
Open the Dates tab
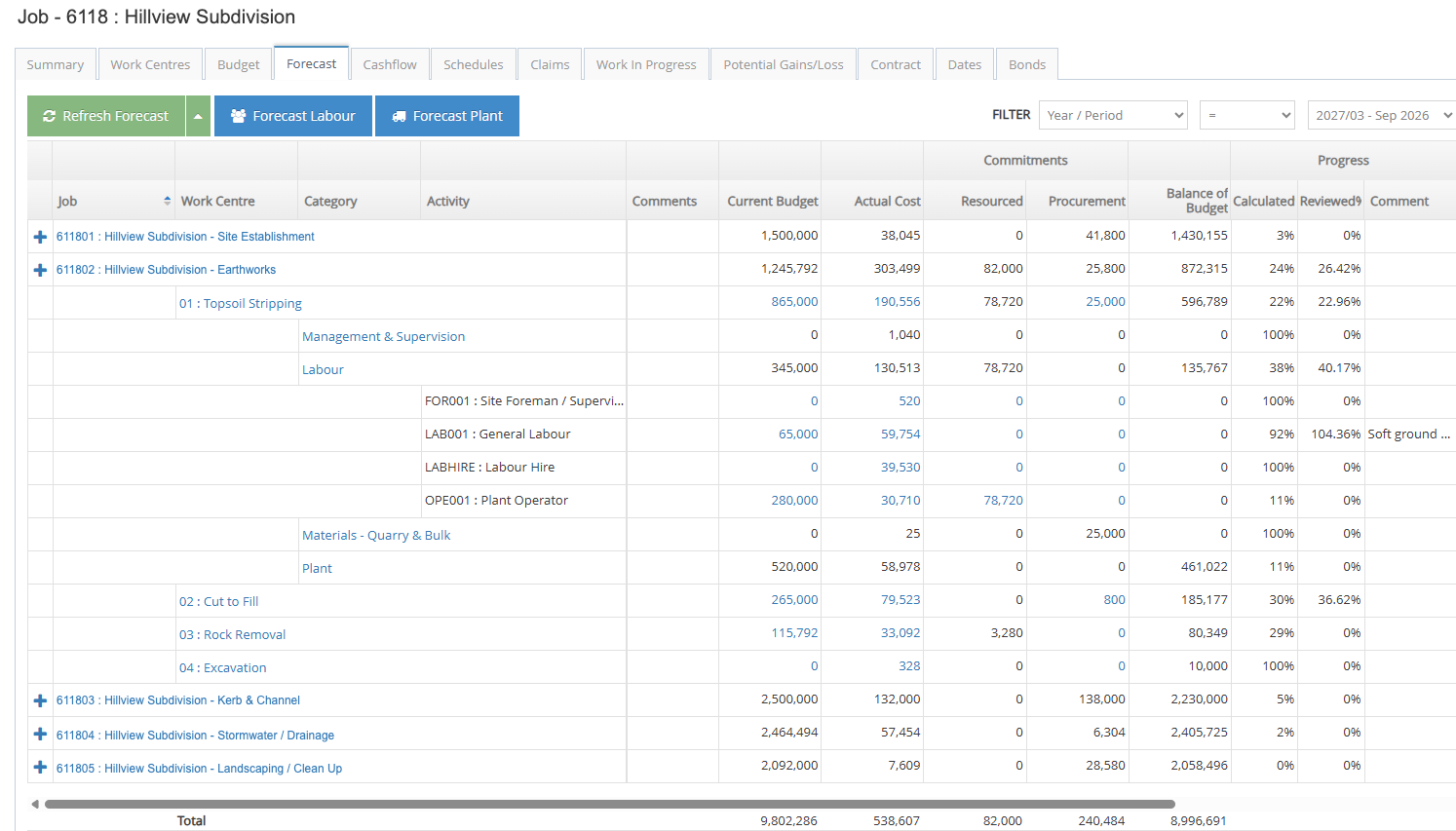(x=965, y=64)
